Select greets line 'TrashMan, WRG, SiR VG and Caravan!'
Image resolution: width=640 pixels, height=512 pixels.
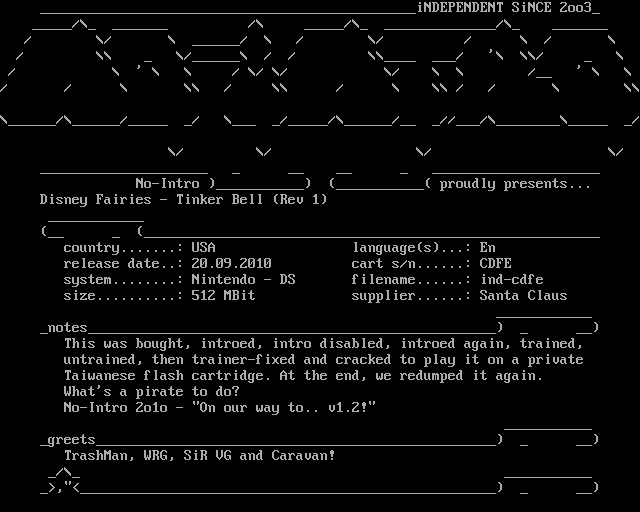[200, 456]
